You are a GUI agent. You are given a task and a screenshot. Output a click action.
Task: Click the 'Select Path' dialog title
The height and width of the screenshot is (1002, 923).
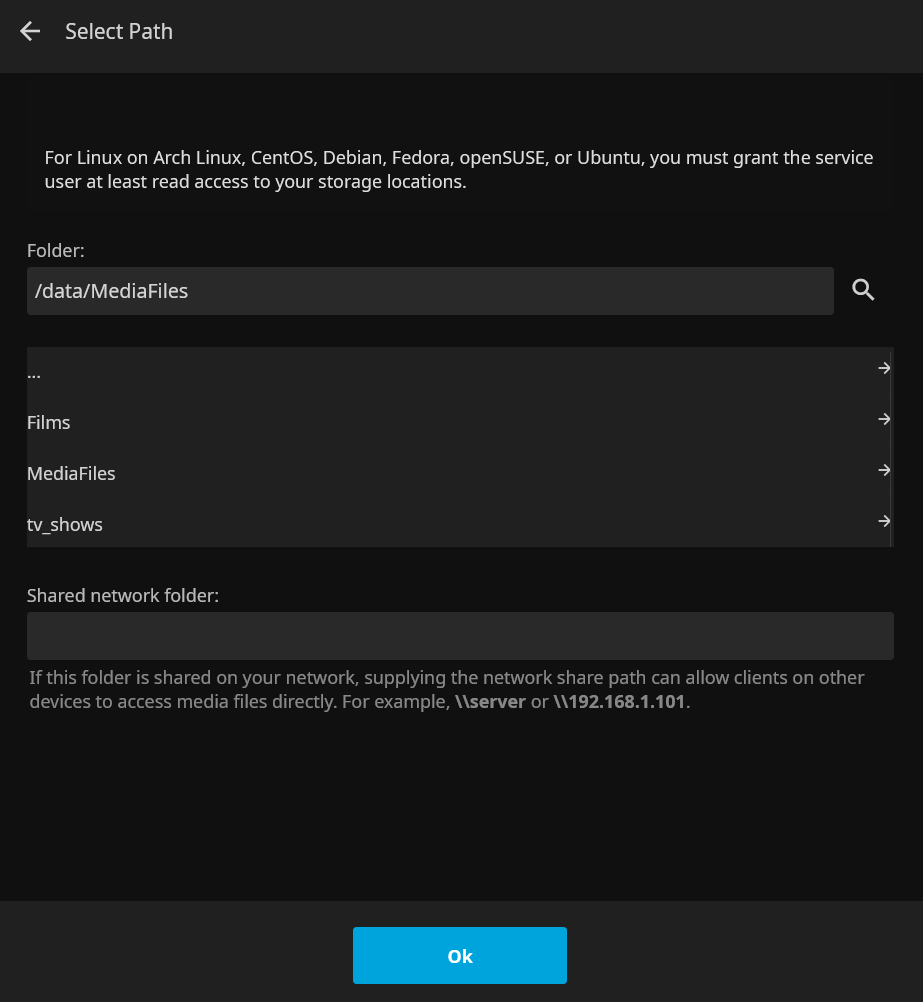(x=119, y=32)
